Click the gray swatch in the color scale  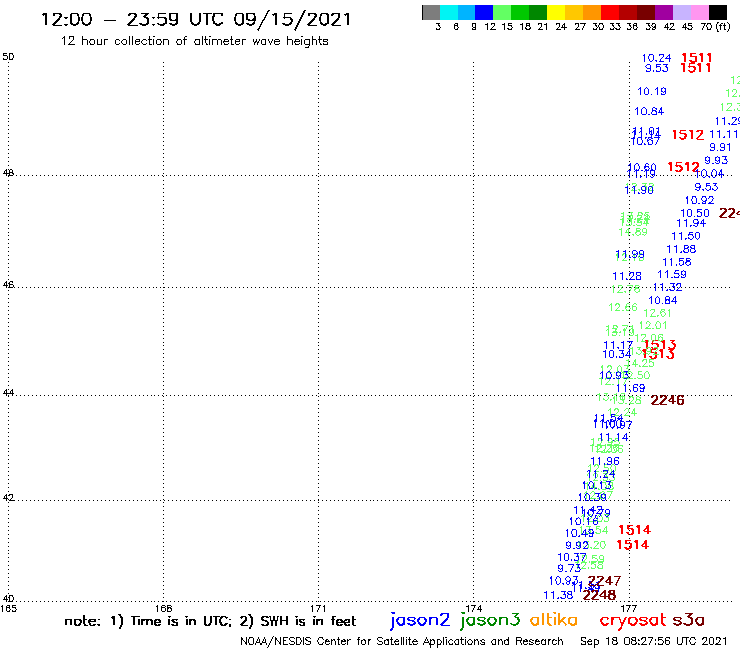click(x=431, y=13)
